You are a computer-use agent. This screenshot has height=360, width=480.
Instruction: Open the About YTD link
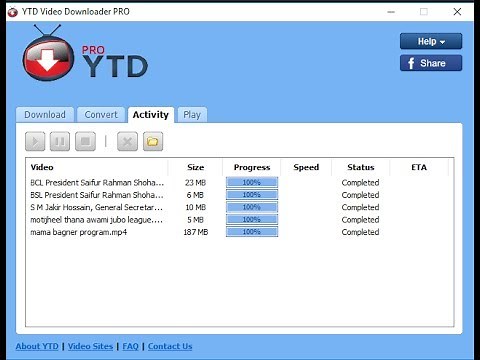(37, 346)
